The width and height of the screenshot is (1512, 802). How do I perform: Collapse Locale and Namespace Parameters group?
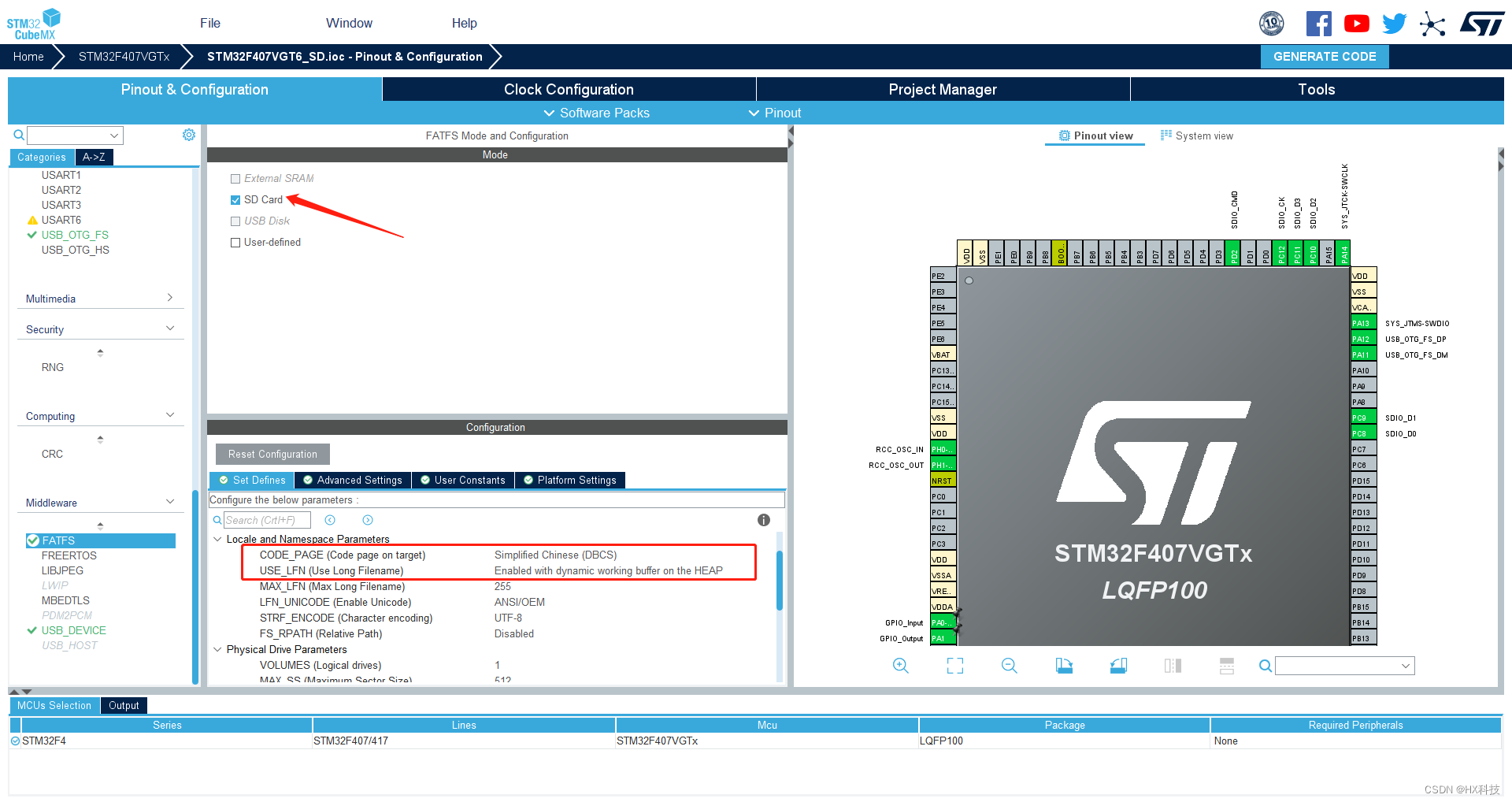pyautogui.click(x=217, y=539)
